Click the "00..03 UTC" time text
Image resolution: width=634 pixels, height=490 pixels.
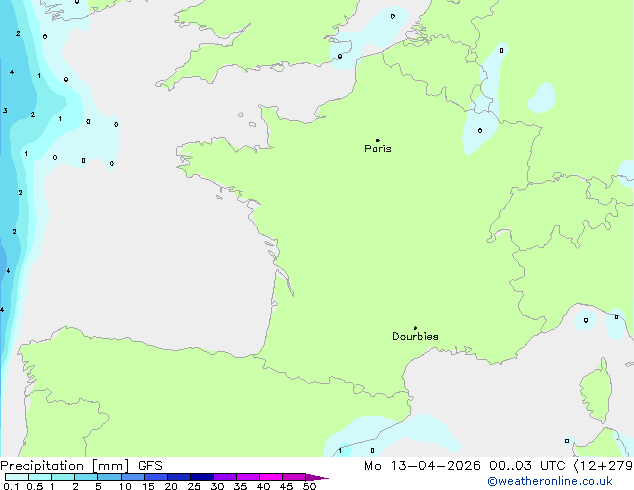point(527,466)
